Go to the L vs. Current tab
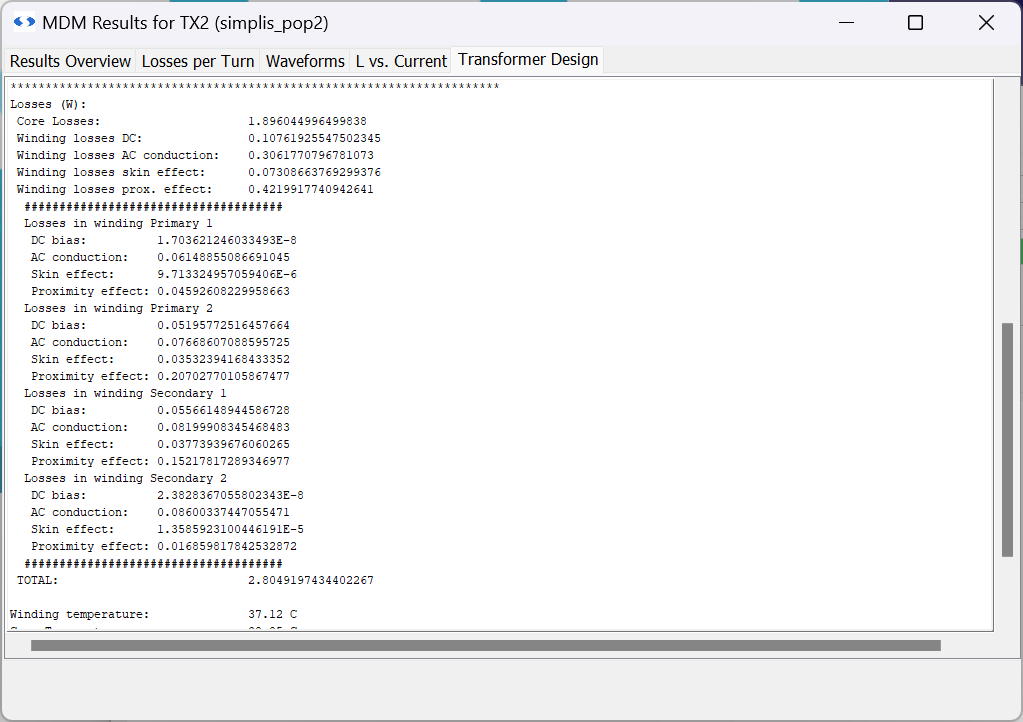The height and width of the screenshot is (722, 1023). pyautogui.click(x=401, y=61)
